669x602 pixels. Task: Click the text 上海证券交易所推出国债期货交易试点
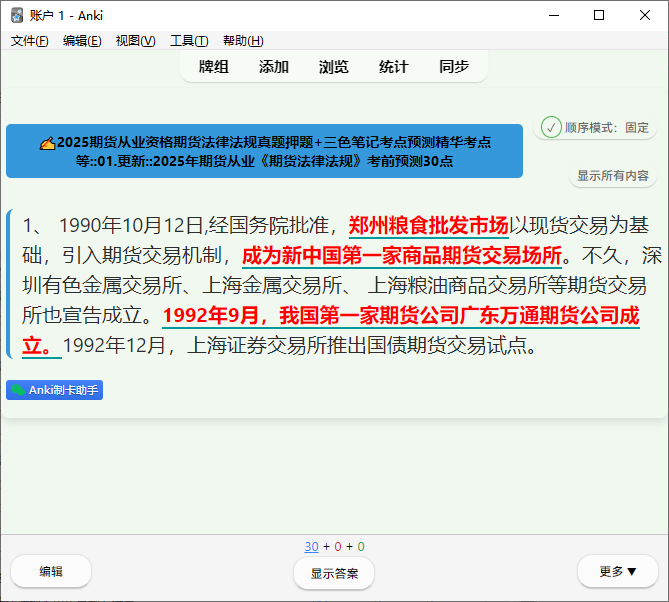(358, 345)
